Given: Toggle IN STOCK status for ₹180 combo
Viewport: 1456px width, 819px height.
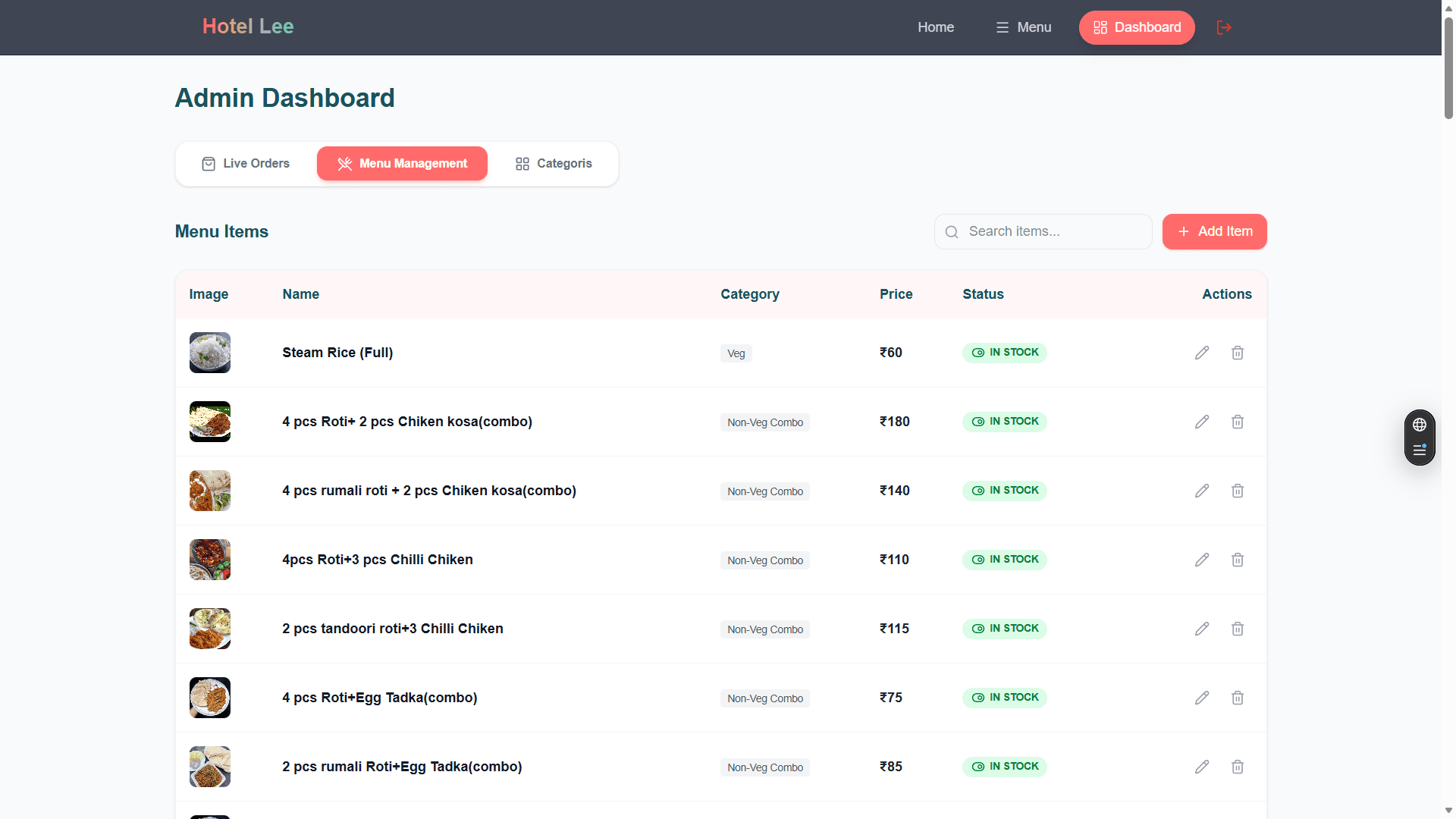Looking at the screenshot, I should tap(1005, 422).
